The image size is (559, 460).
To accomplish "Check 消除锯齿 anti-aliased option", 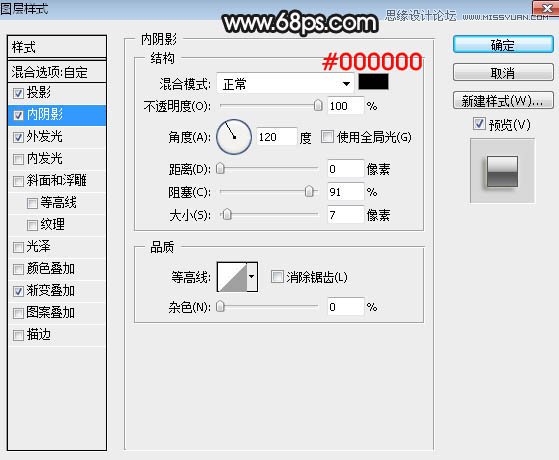I will (277, 277).
